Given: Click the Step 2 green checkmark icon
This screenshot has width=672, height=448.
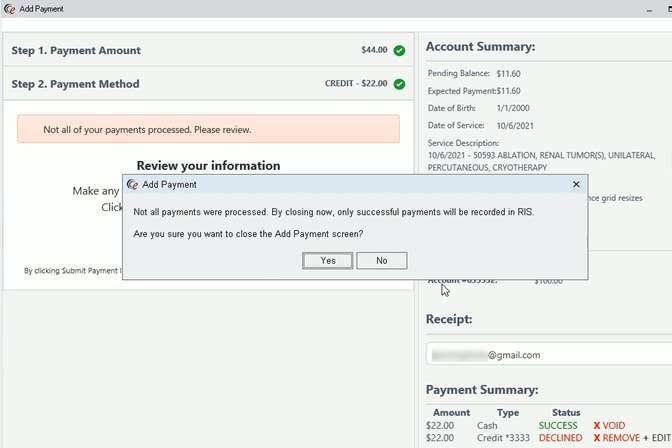Looking at the screenshot, I should (399, 84).
